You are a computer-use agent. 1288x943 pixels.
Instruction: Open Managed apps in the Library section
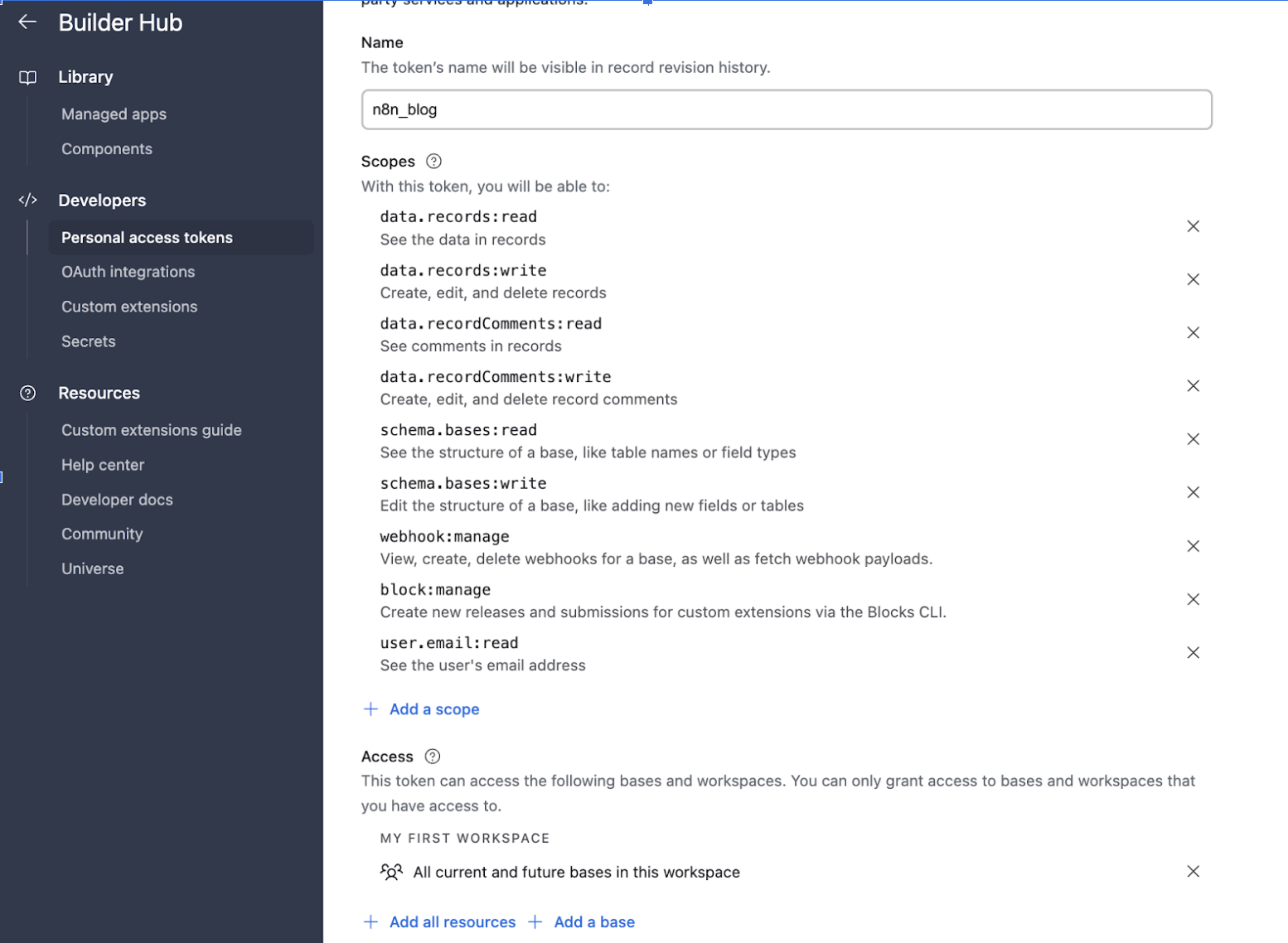(114, 114)
